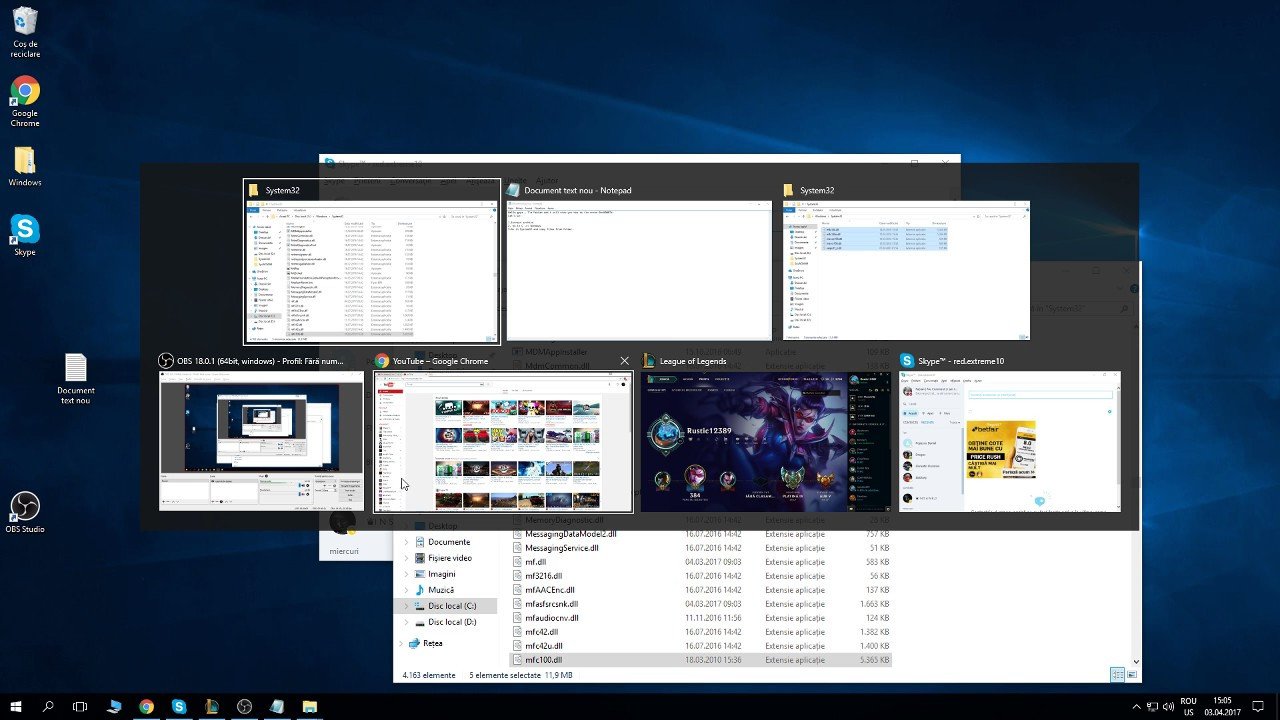Open Skype desktop shortcut

[x=25, y=230]
